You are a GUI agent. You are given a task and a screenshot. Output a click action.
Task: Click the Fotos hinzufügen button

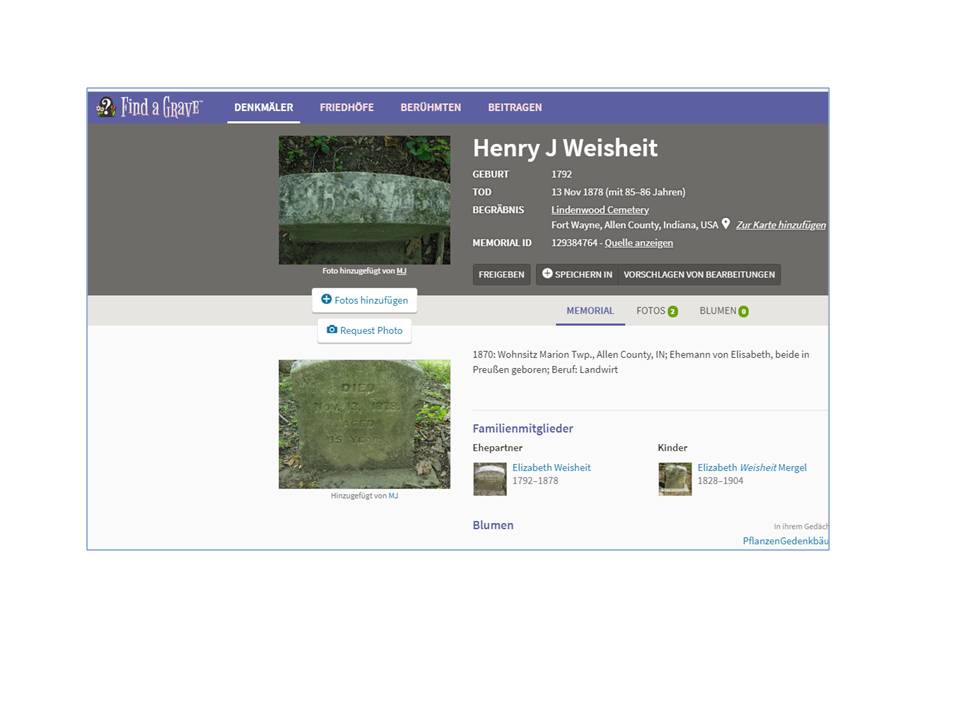point(364,300)
